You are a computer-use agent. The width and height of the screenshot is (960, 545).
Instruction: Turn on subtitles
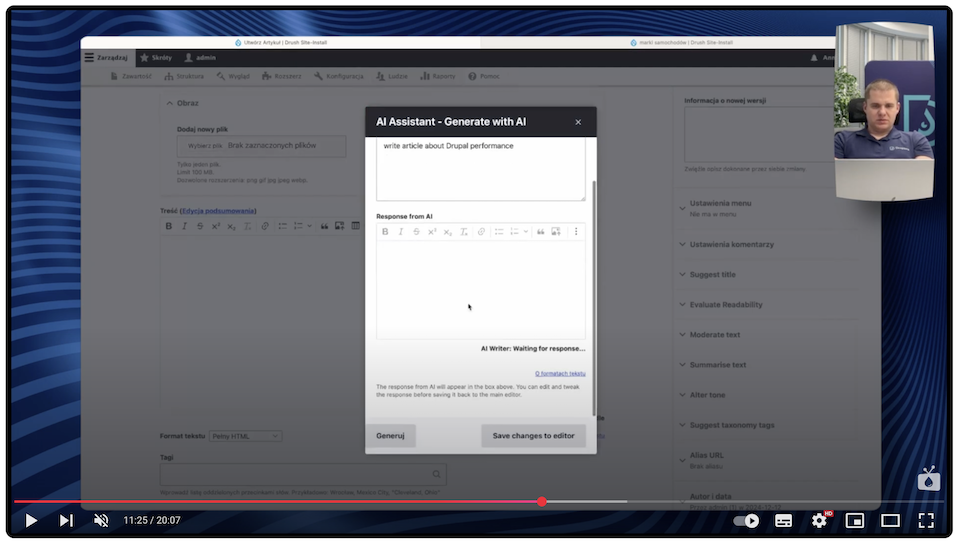pos(783,521)
